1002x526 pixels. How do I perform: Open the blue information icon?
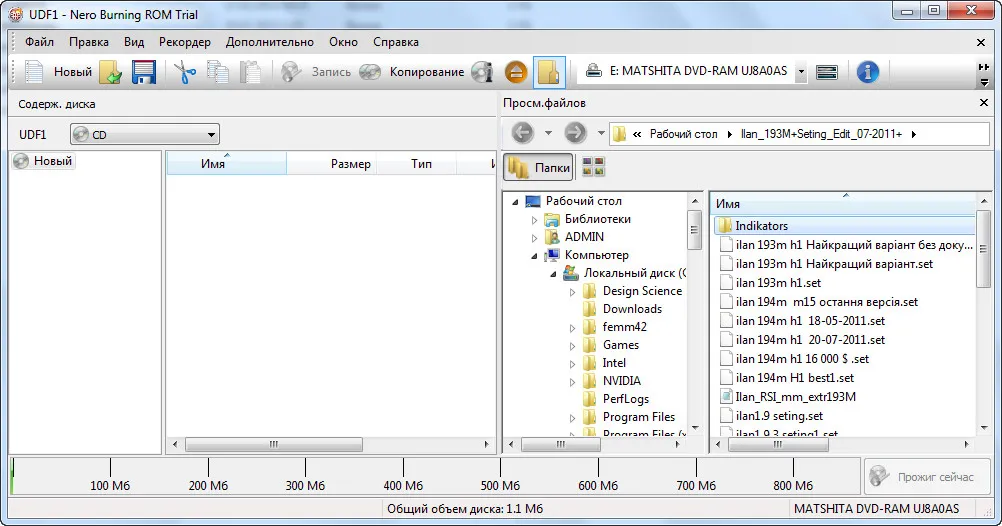pos(867,72)
